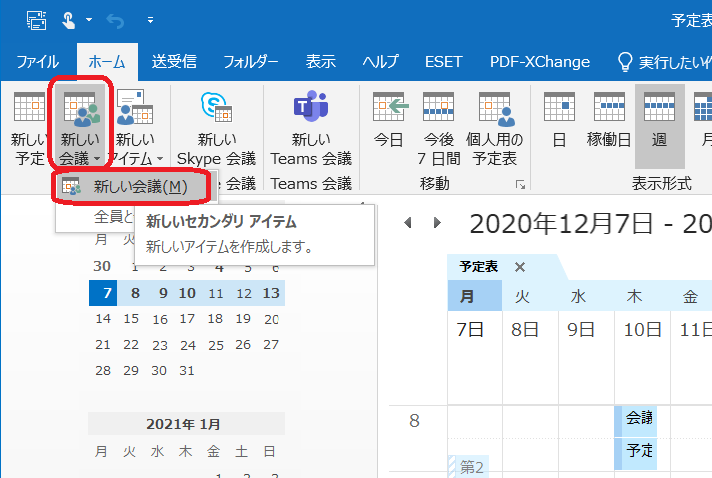Open the 会議 appointment on Thursday
The width and height of the screenshot is (712, 478).
pyautogui.click(x=637, y=421)
